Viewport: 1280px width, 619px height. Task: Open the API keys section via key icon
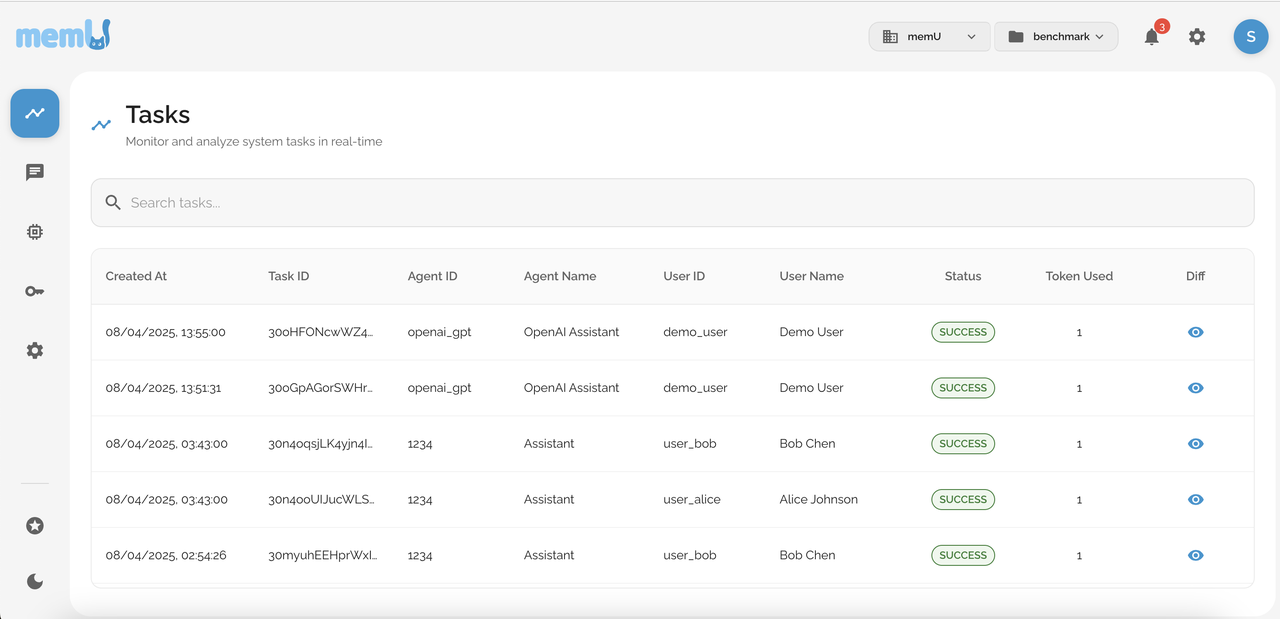coord(34,291)
